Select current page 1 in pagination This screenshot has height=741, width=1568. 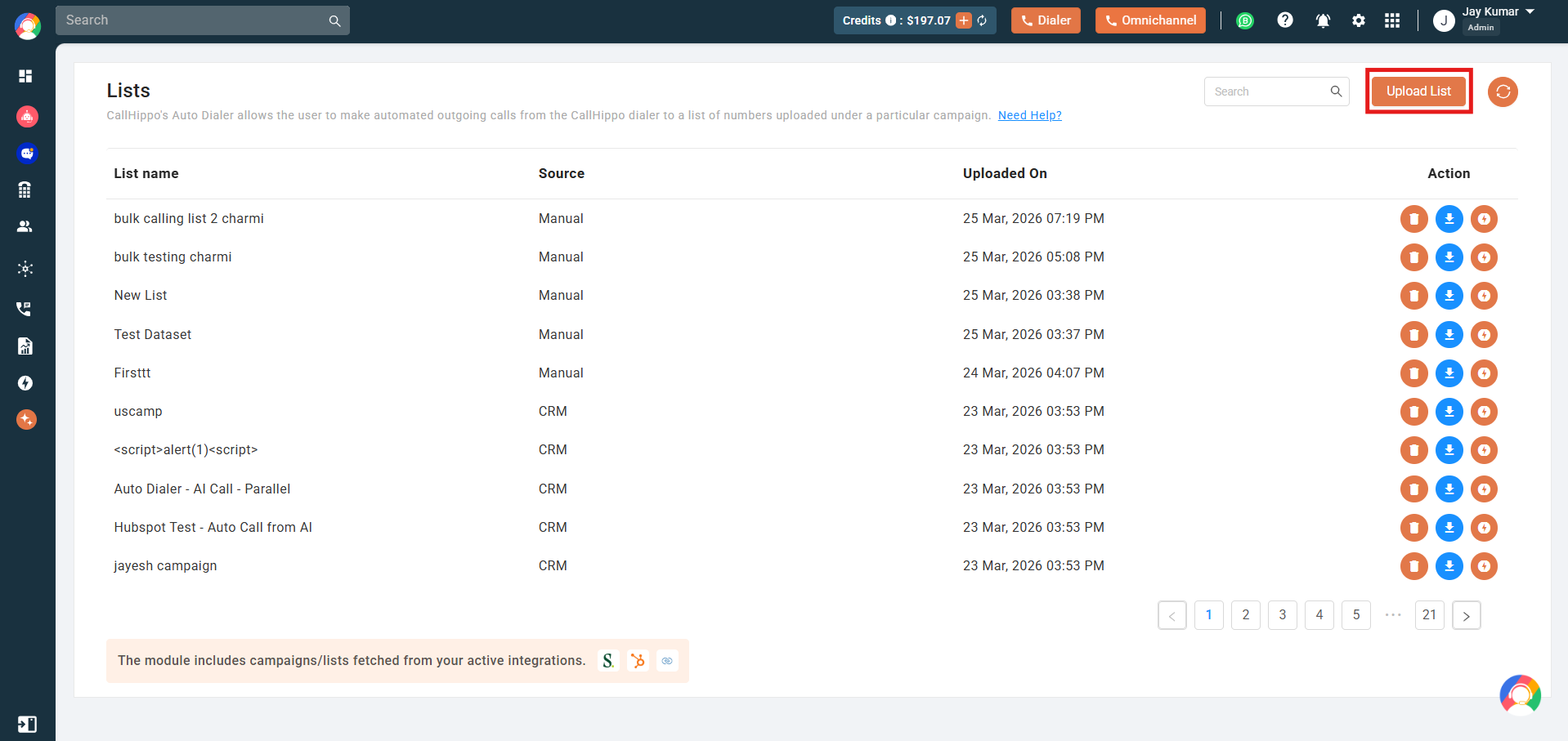click(x=1209, y=615)
